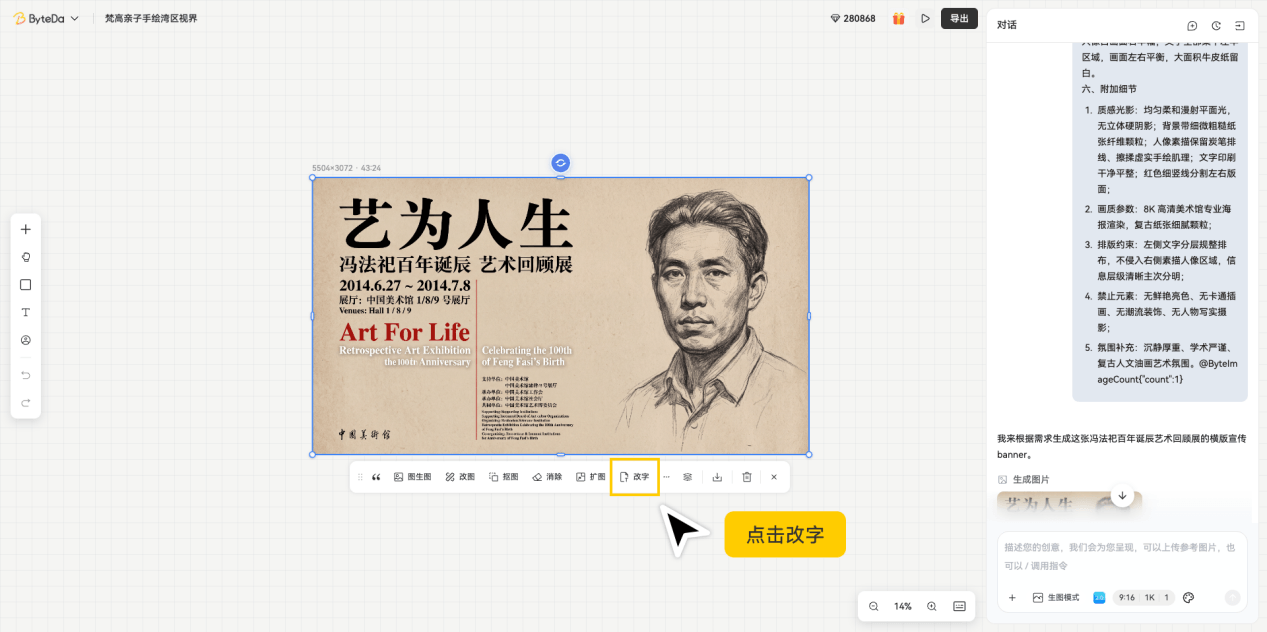Screen dimensions: 1267x632
Task: Open the ByteDa logo dropdown menu
Action: tap(46, 18)
